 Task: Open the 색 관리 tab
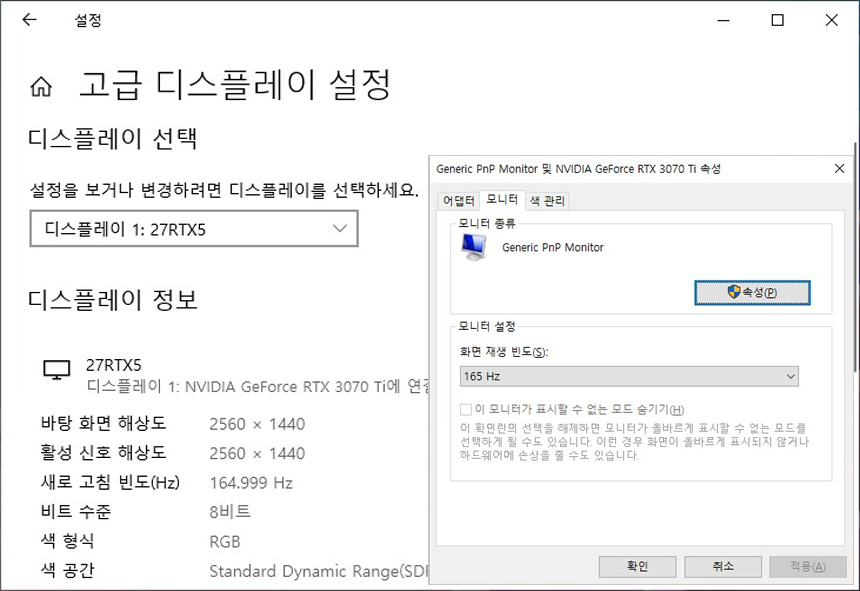tap(547, 201)
